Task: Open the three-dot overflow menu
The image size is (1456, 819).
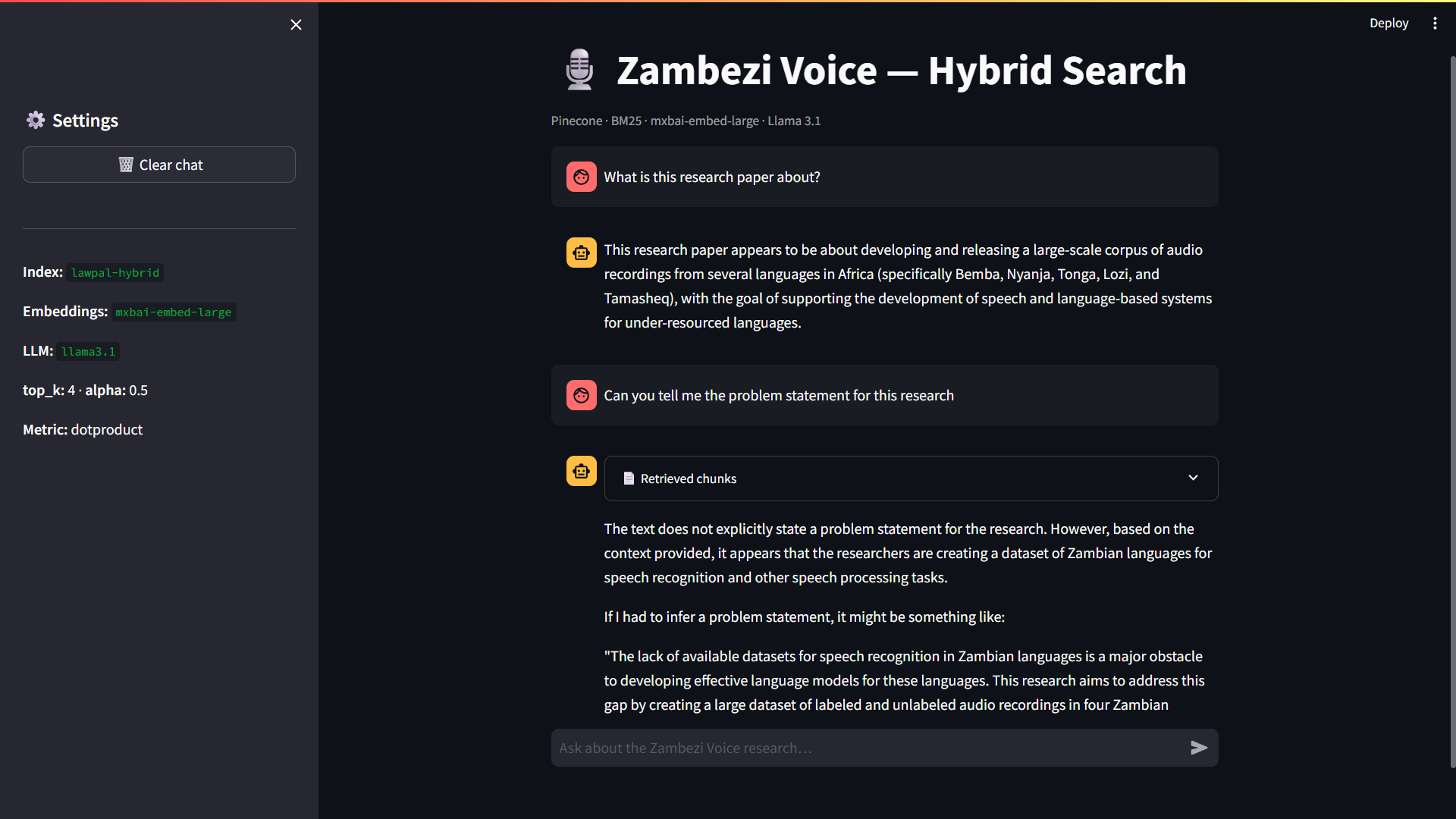Action: point(1435,23)
